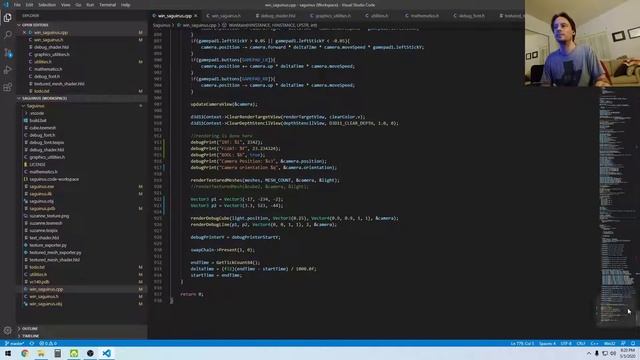Collapse the Saguinus (Workspace) section
The height and width of the screenshot is (360, 640).
(19, 98)
